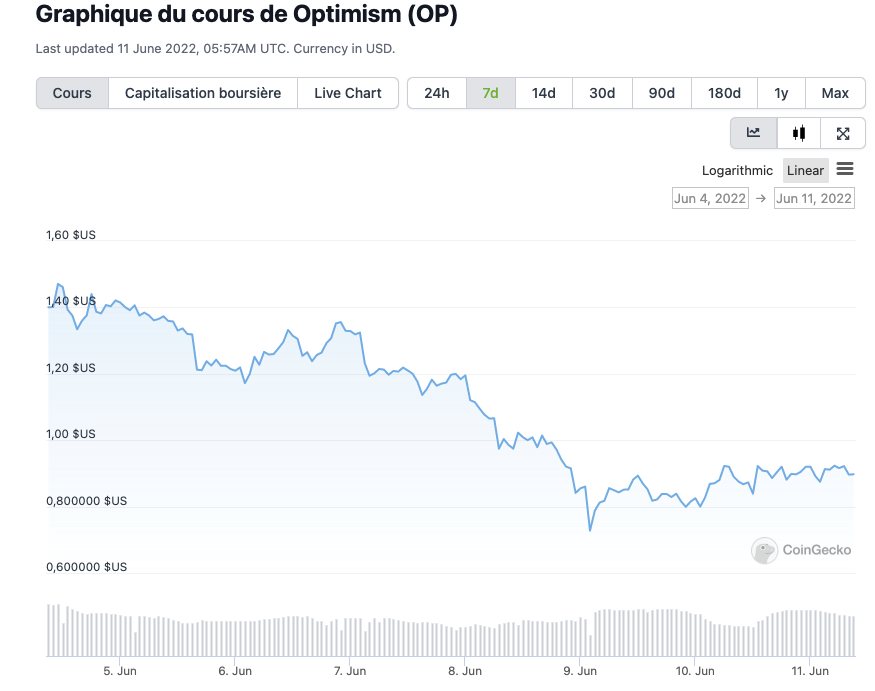
Task: Click the CoinGecko gecko logo
Action: point(765,550)
